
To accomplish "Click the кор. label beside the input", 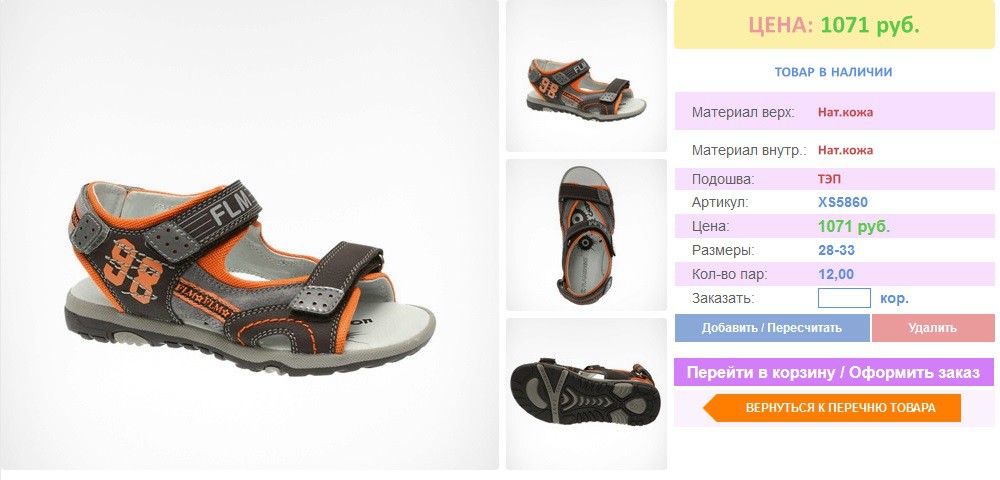I will point(894,298).
